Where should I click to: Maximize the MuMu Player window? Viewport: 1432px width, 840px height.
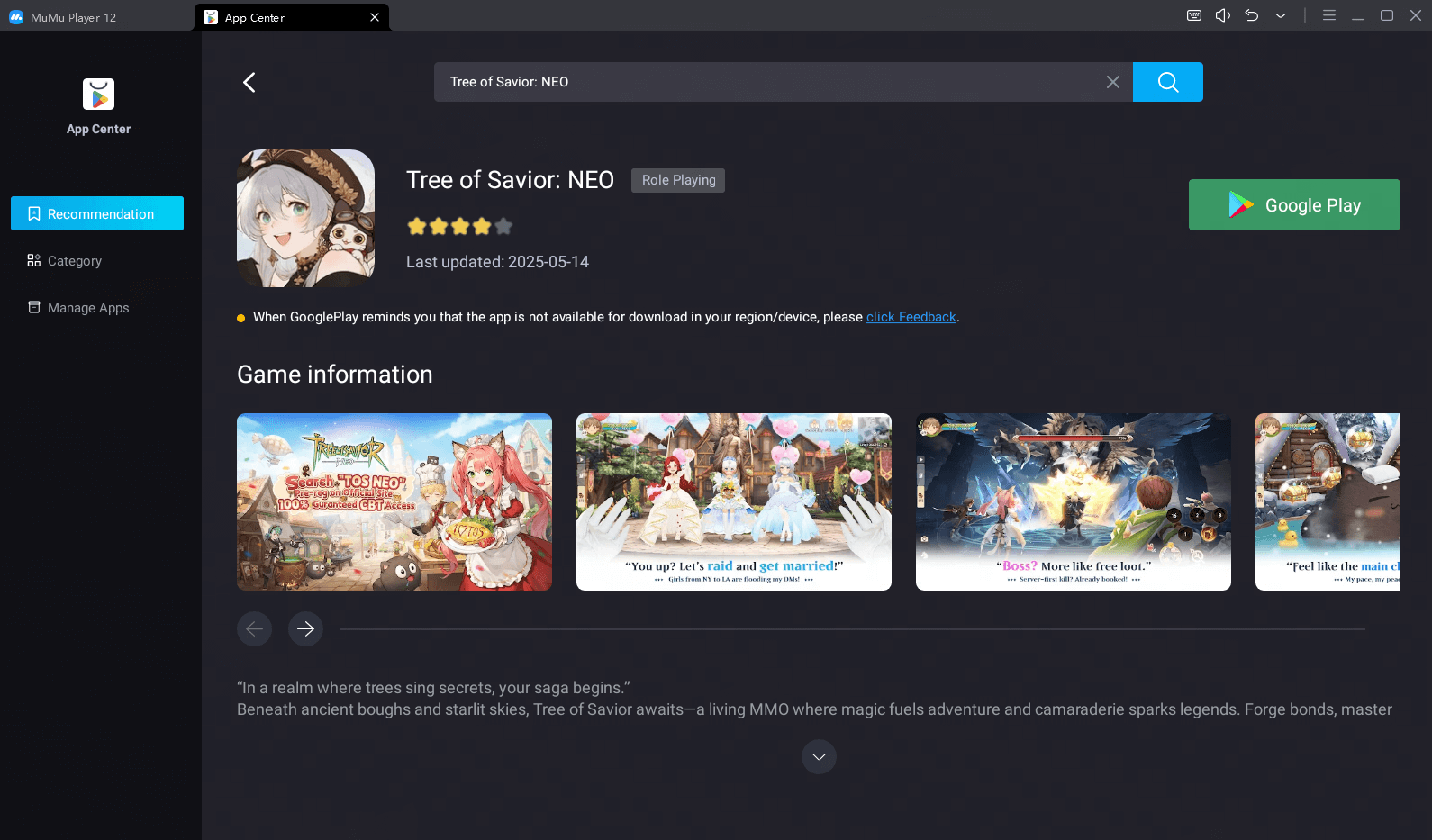coord(1387,15)
